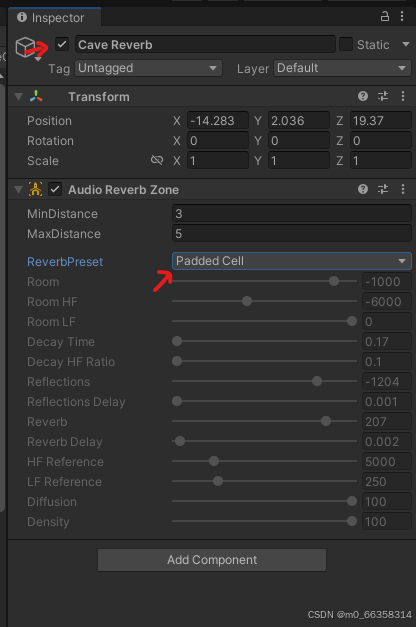The height and width of the screenshot is (627, 416).
Task: Click the Room HF slider handle
Action: [x=247, y=301]
